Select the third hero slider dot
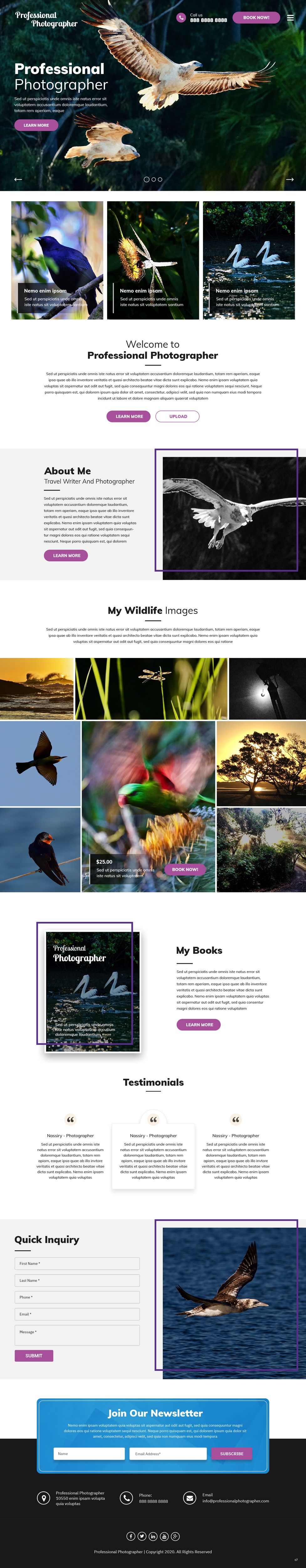 tap(160, 180)
